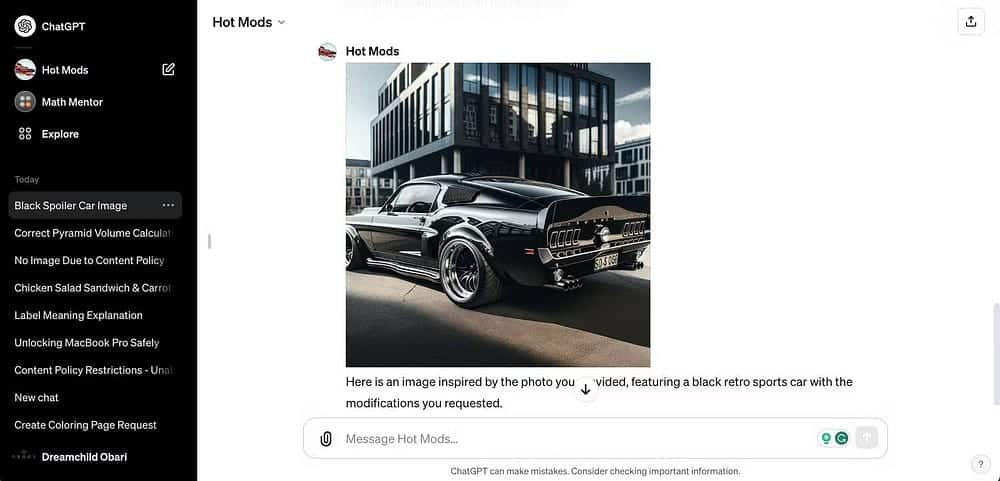Viewport: 1000px width, 481px height.
Task: Expand the Hot Mods title dropdown
Action: (249, 22)
